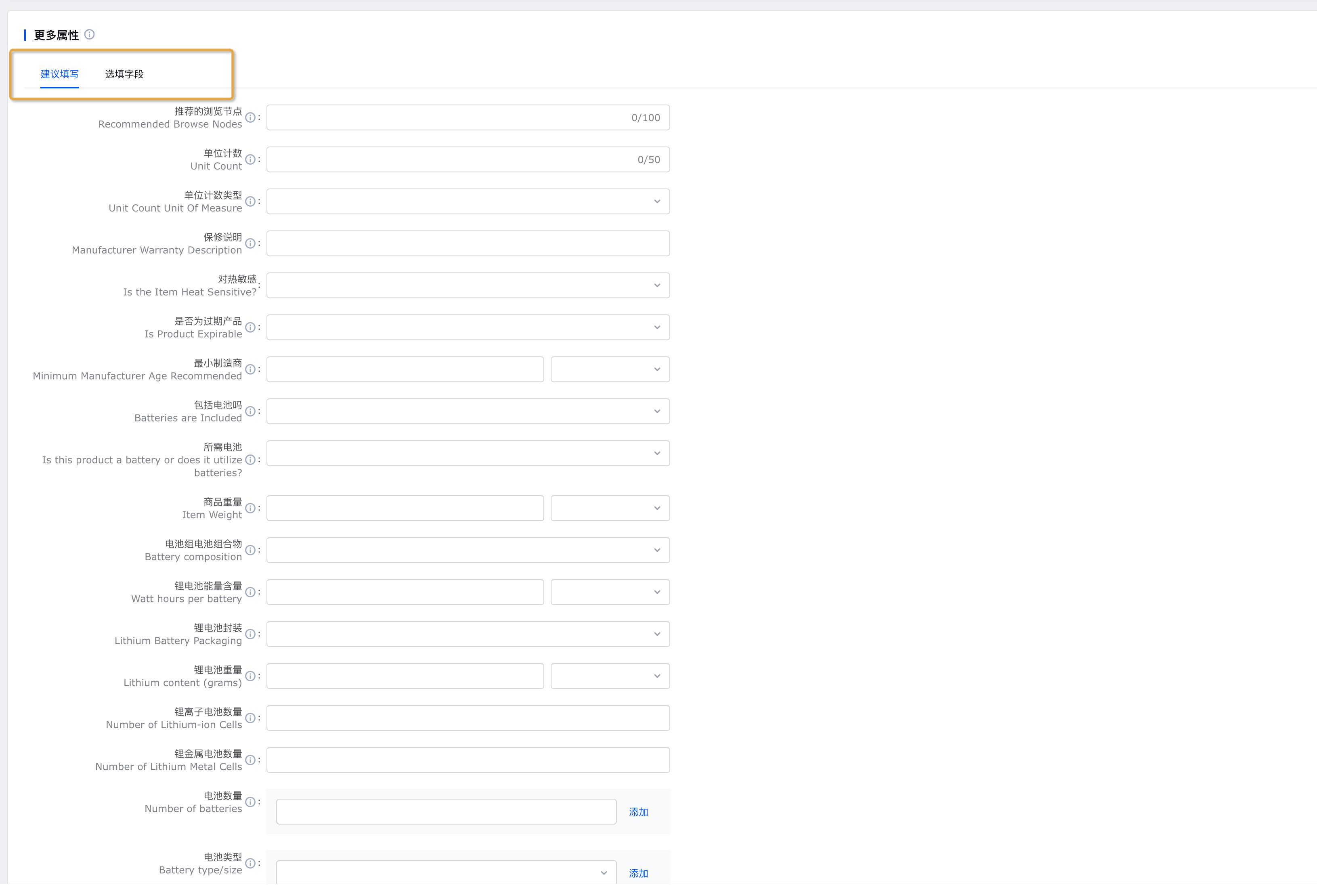Expand the Watt hours per battery unit dropdown
The width and height of the screenshot is (1317, 896).
tap(610, 592)
